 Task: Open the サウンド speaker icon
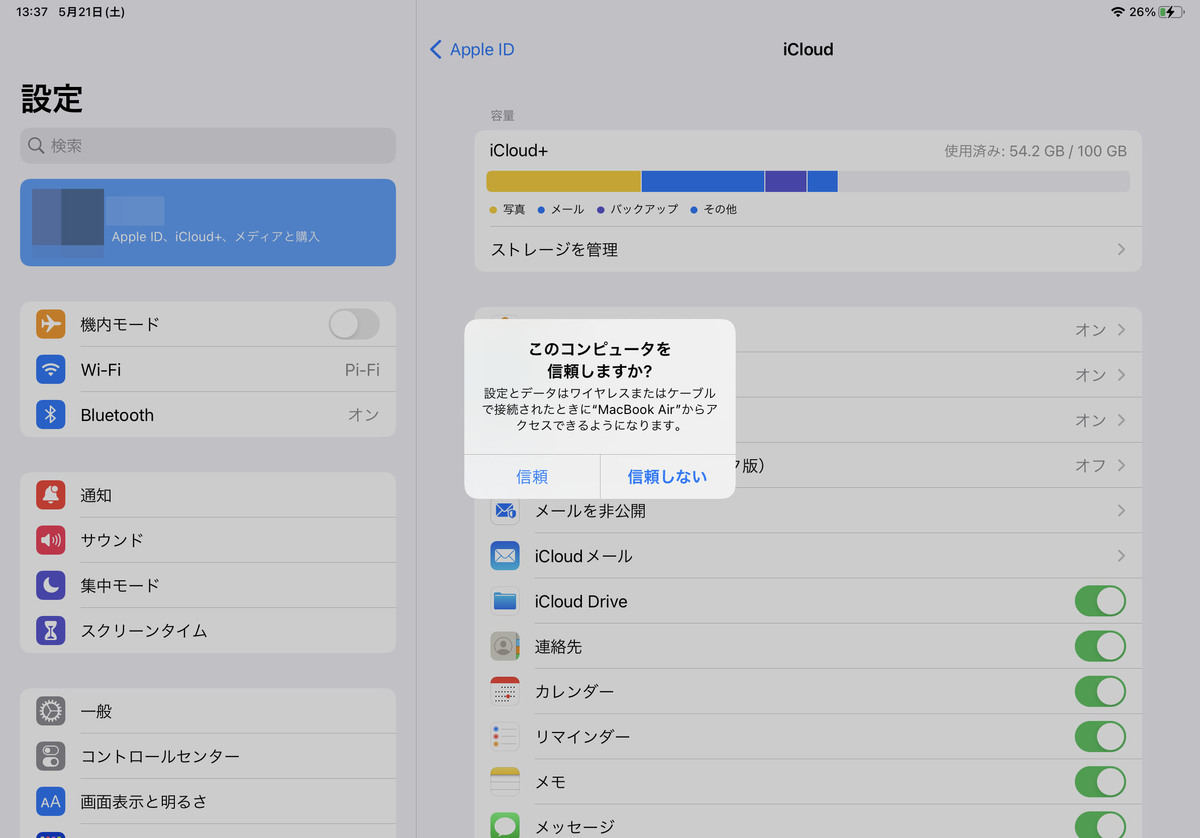pyautogui.click(x=51, y=540)
